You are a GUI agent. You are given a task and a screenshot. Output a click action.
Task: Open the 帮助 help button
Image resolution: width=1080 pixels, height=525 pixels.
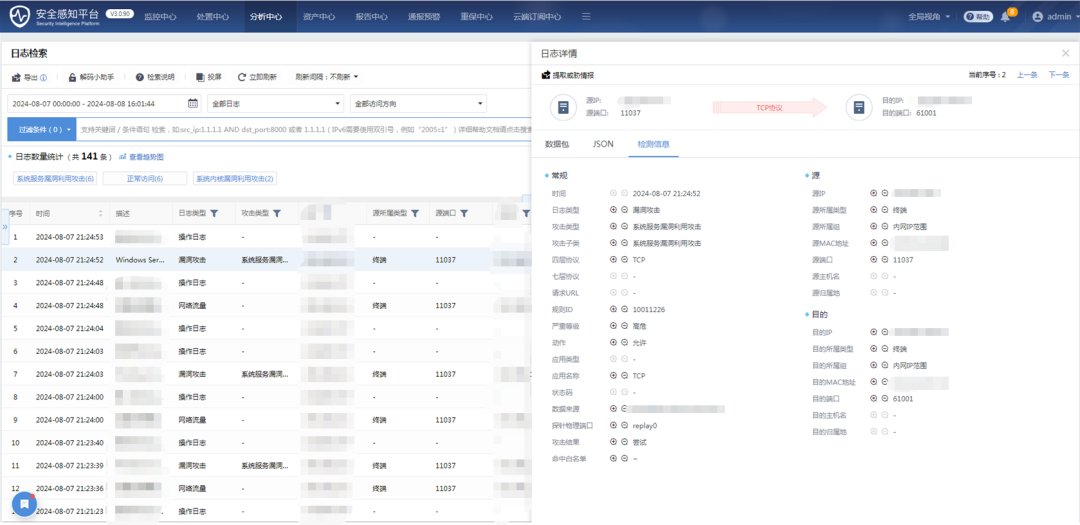pyautogui.click(x=978, y=17)
